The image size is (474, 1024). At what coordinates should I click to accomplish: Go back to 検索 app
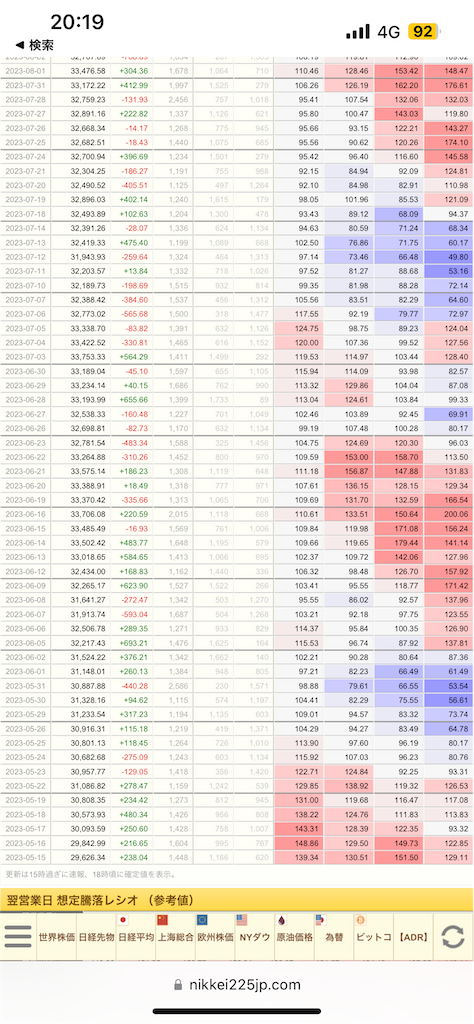34,45
